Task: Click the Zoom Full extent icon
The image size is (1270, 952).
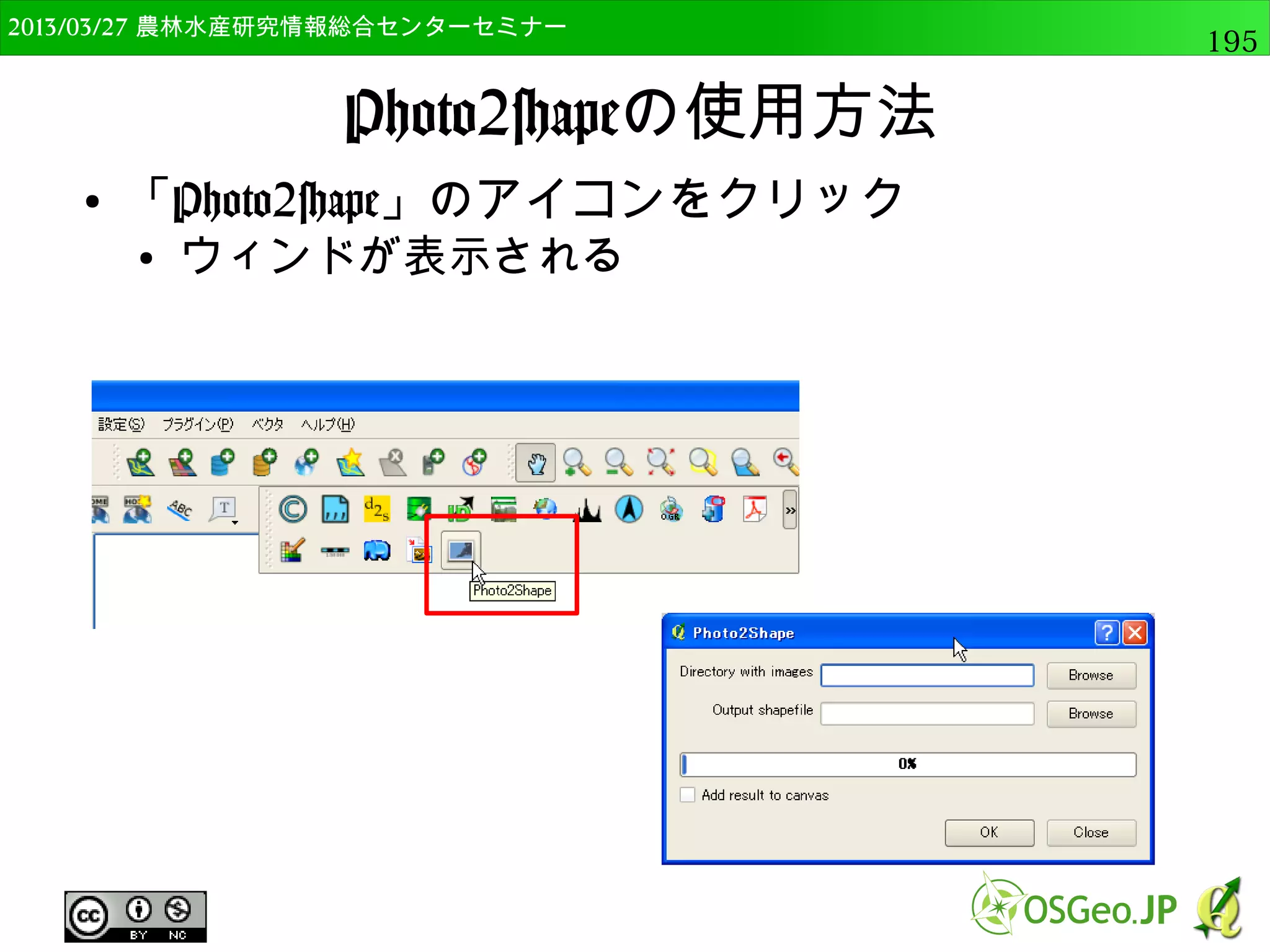Action: pyautogui.click(x=660, y=462)
